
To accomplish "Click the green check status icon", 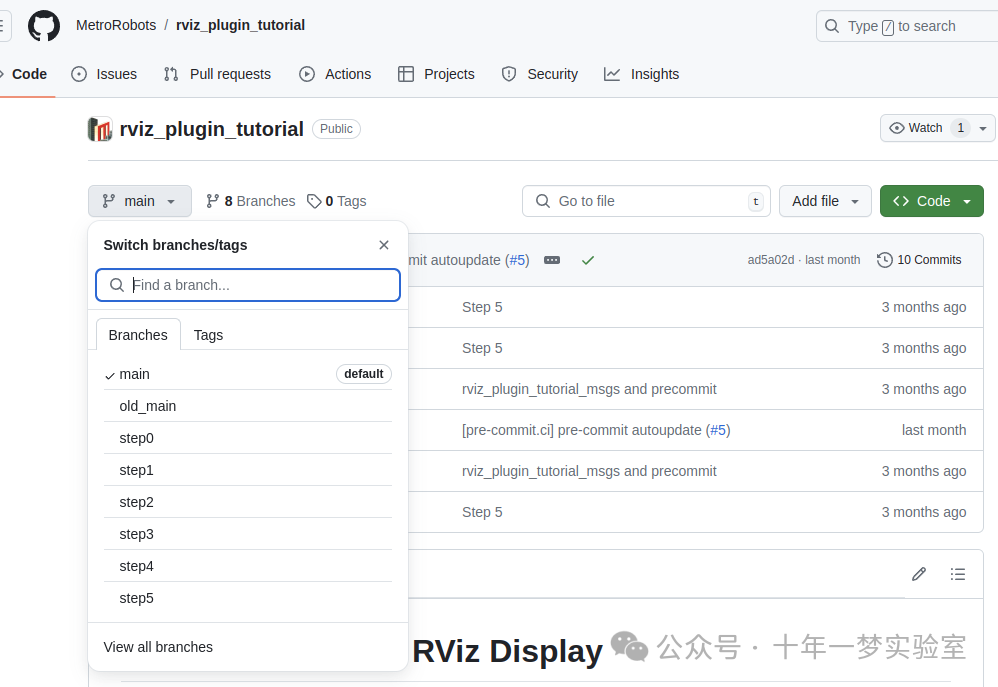I will pos(588,260).
